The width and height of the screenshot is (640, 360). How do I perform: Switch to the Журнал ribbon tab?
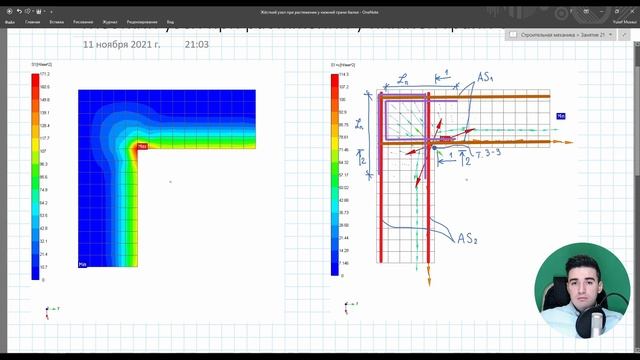[x=110, y=22]
